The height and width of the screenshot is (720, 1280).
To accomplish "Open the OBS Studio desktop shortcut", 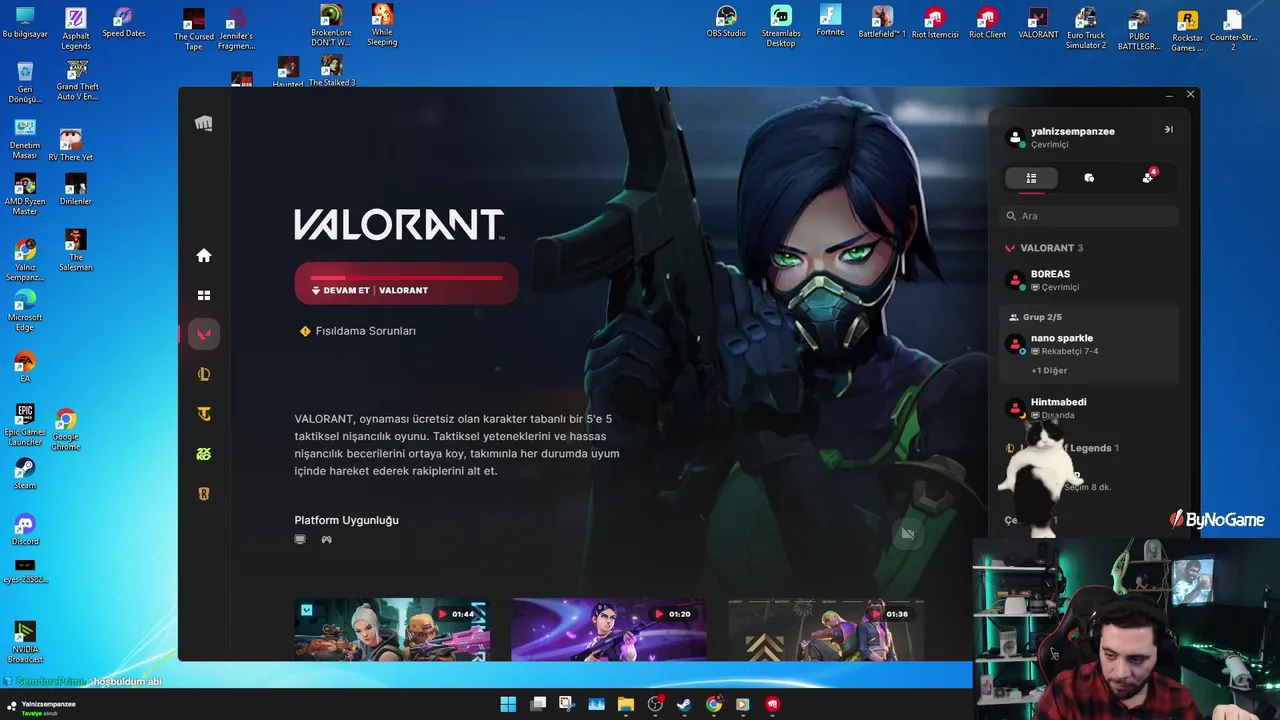I will (x=726, y=22).
